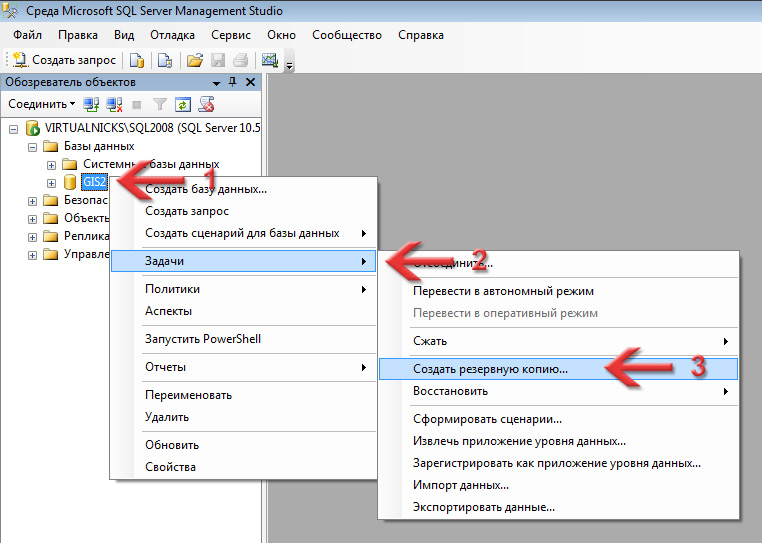Image resolution: width=762 pixels, height=543 pixels.
Task: Open the Отчеты submenu
Action: [244, 368]
